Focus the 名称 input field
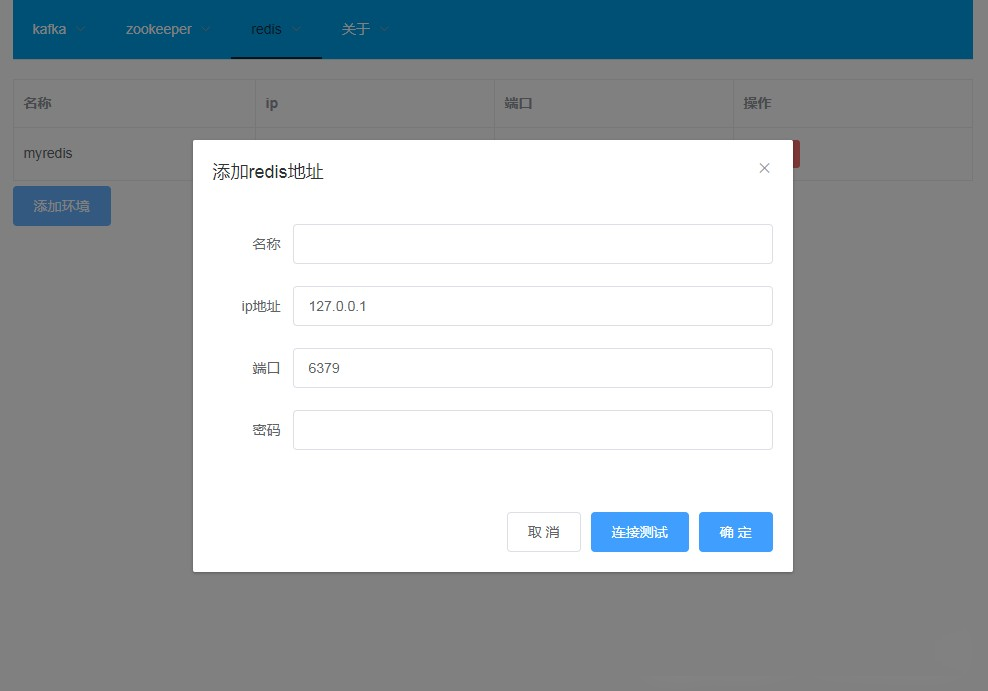Image resolution: width=988 pixels, height=691 pixels. coord(532,244)
